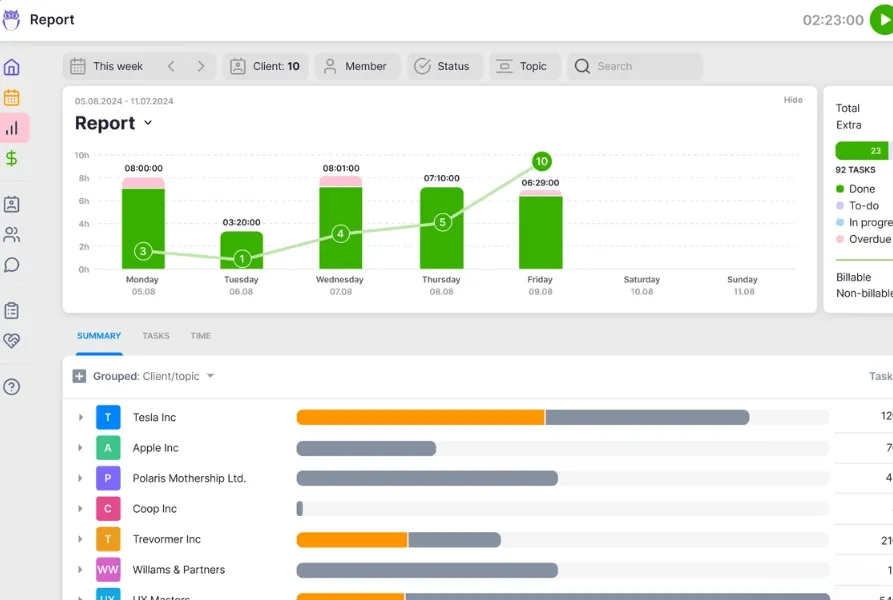Click the 02:23:00 timer display
Screen dimensions: 893x600
[833, 20]
